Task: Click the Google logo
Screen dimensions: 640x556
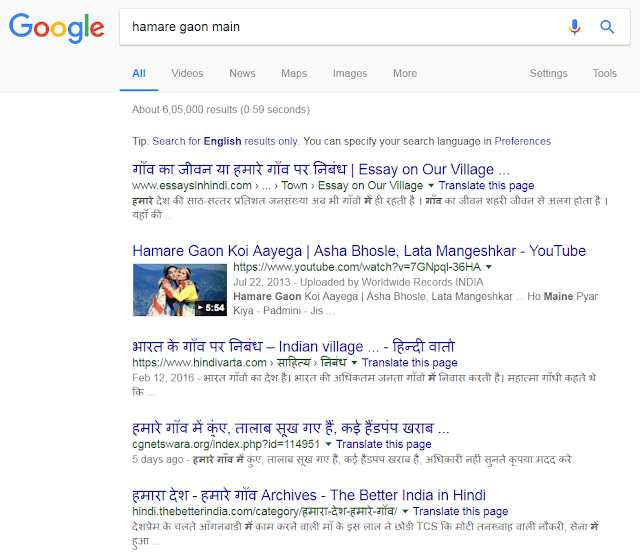Action: (57, 28)
